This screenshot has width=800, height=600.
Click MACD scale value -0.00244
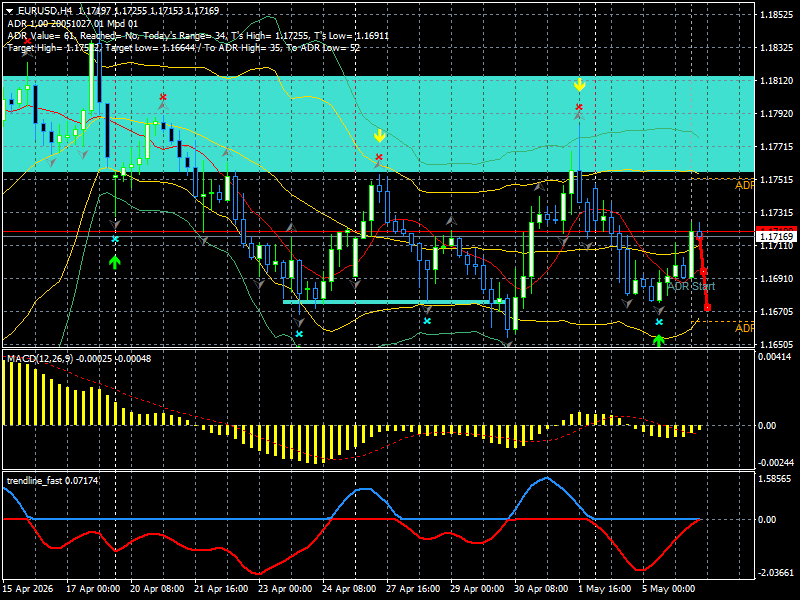775,463
